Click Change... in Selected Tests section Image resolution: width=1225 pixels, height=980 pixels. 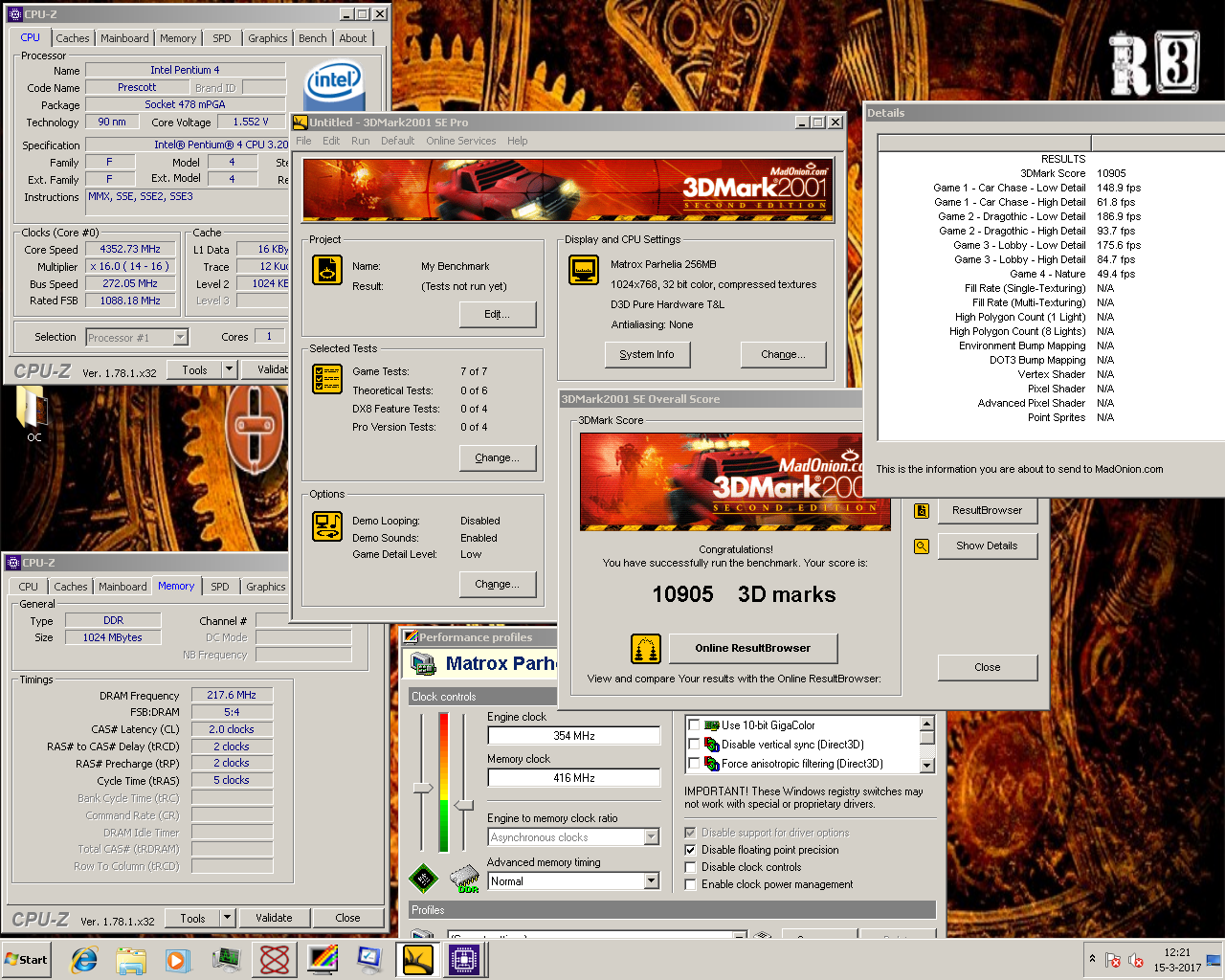pyautogui.click(x=497, y=457)
